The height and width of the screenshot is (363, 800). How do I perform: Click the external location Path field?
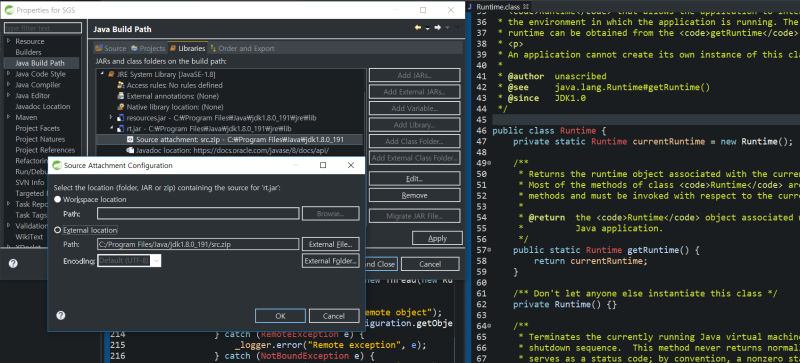click(x=198, y=245)
